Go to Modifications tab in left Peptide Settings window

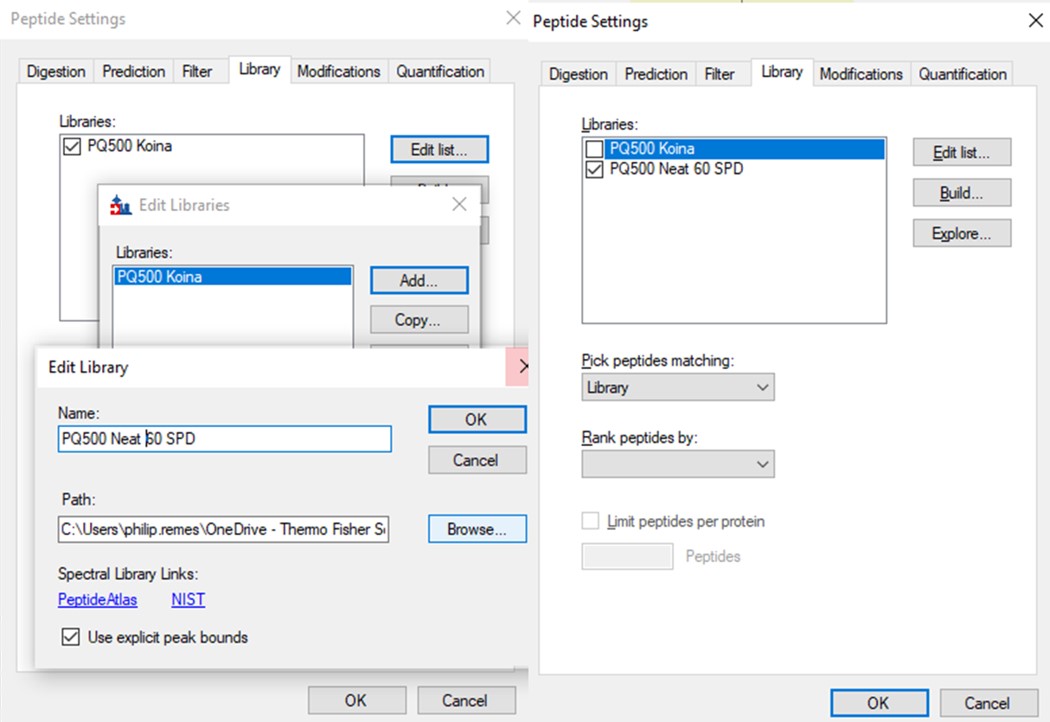tap(339, 72)
